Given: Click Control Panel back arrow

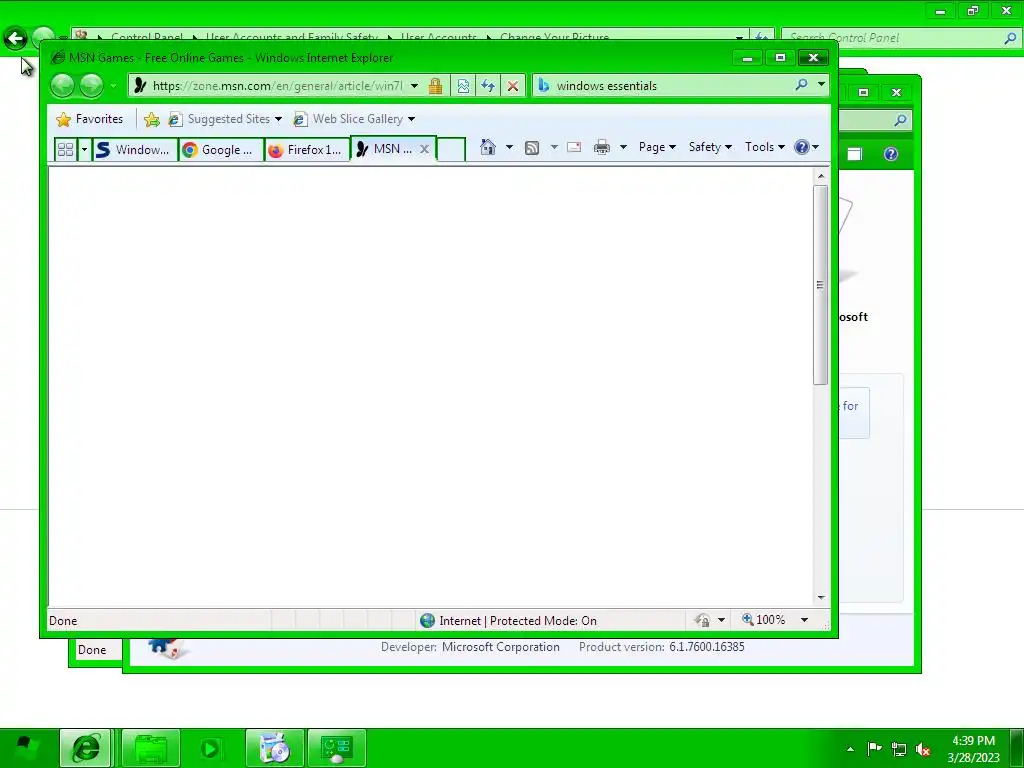Looking at the screenshot, I should pyautogui.click(x=16, y=39).
